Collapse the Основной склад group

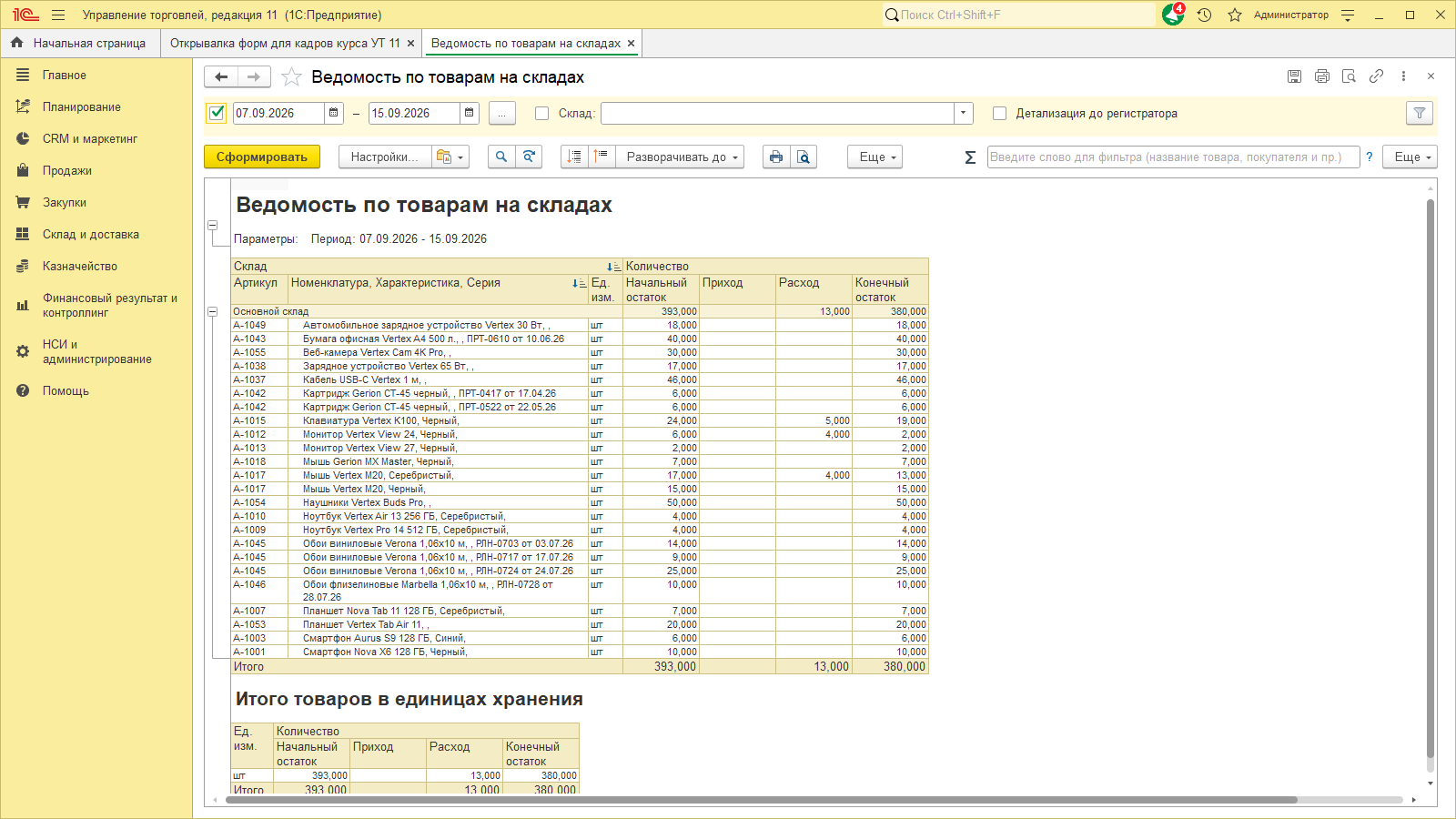[x=212, y=311]
